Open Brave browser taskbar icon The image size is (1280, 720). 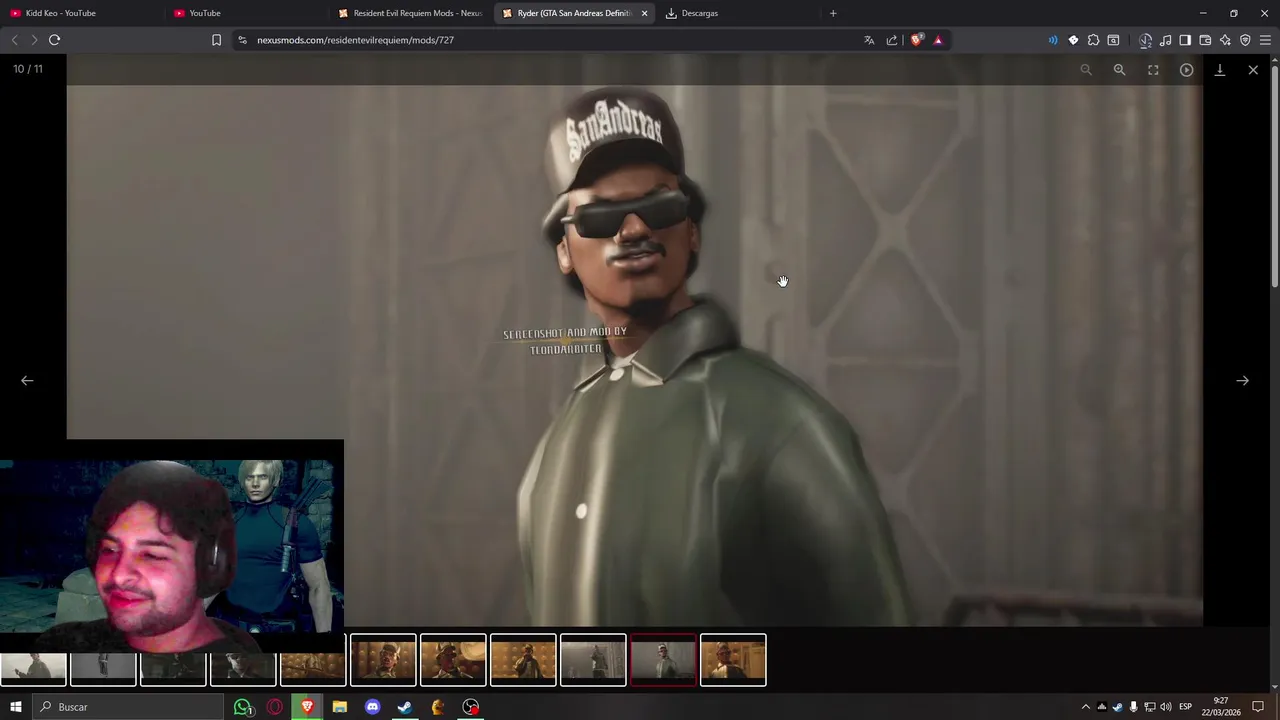307,707
